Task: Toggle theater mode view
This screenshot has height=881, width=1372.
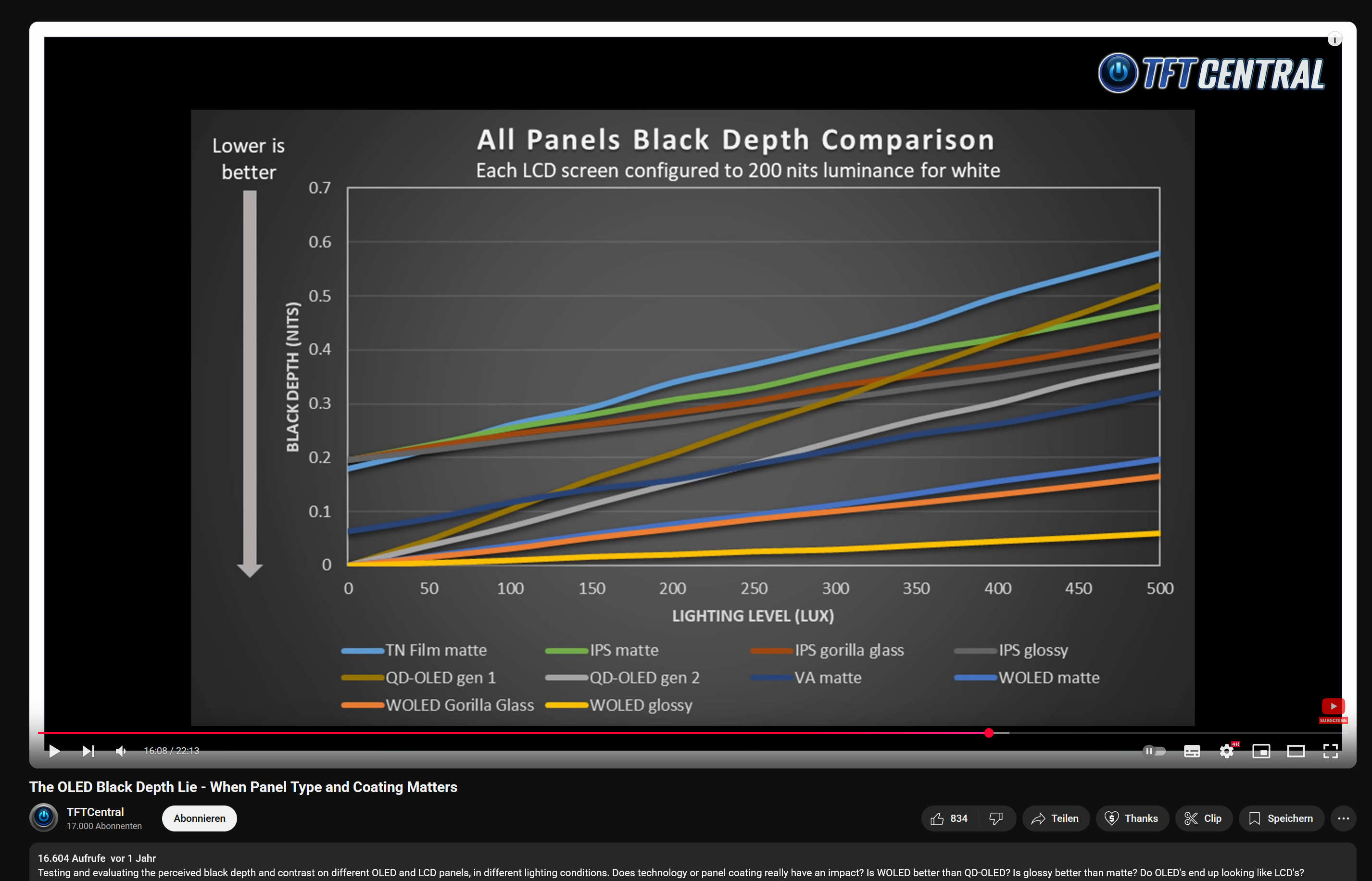Action: (x=1296, y=751)
